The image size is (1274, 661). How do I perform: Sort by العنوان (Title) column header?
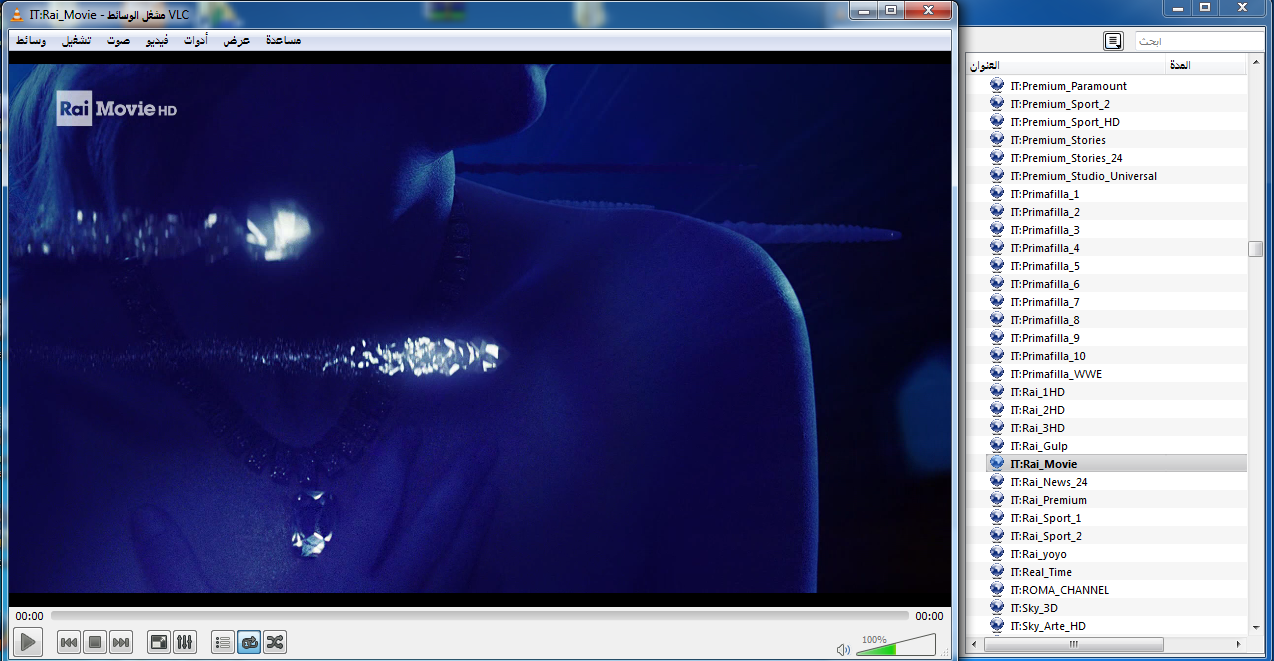pos(1067,65)
